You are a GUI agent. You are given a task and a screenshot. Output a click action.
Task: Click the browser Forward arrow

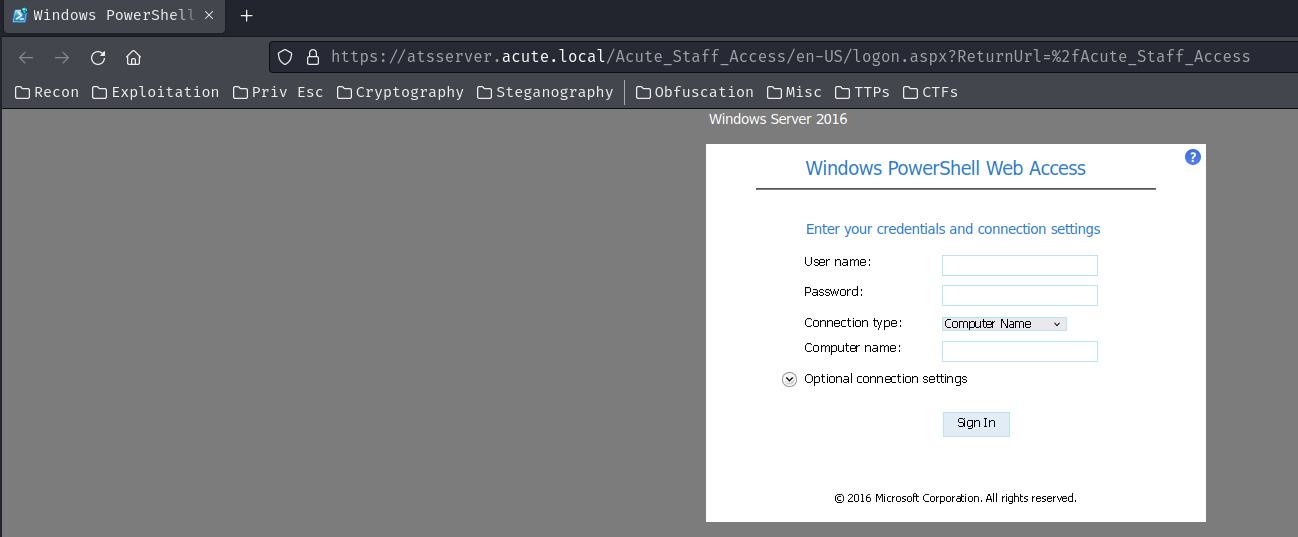(x=62, y=57)
